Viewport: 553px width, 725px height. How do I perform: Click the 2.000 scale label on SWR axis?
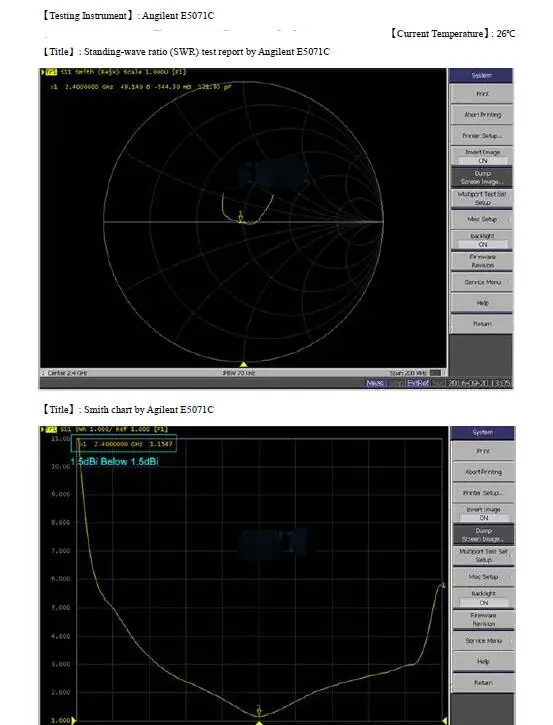point(61,692)
